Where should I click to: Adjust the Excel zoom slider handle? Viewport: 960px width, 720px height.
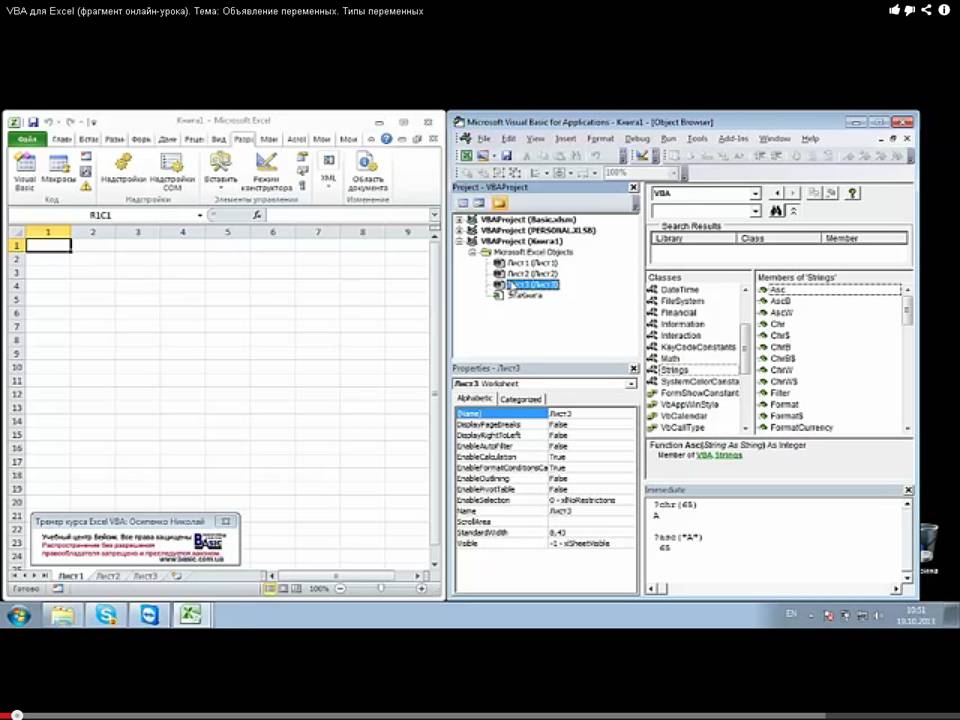coord(381,588)
